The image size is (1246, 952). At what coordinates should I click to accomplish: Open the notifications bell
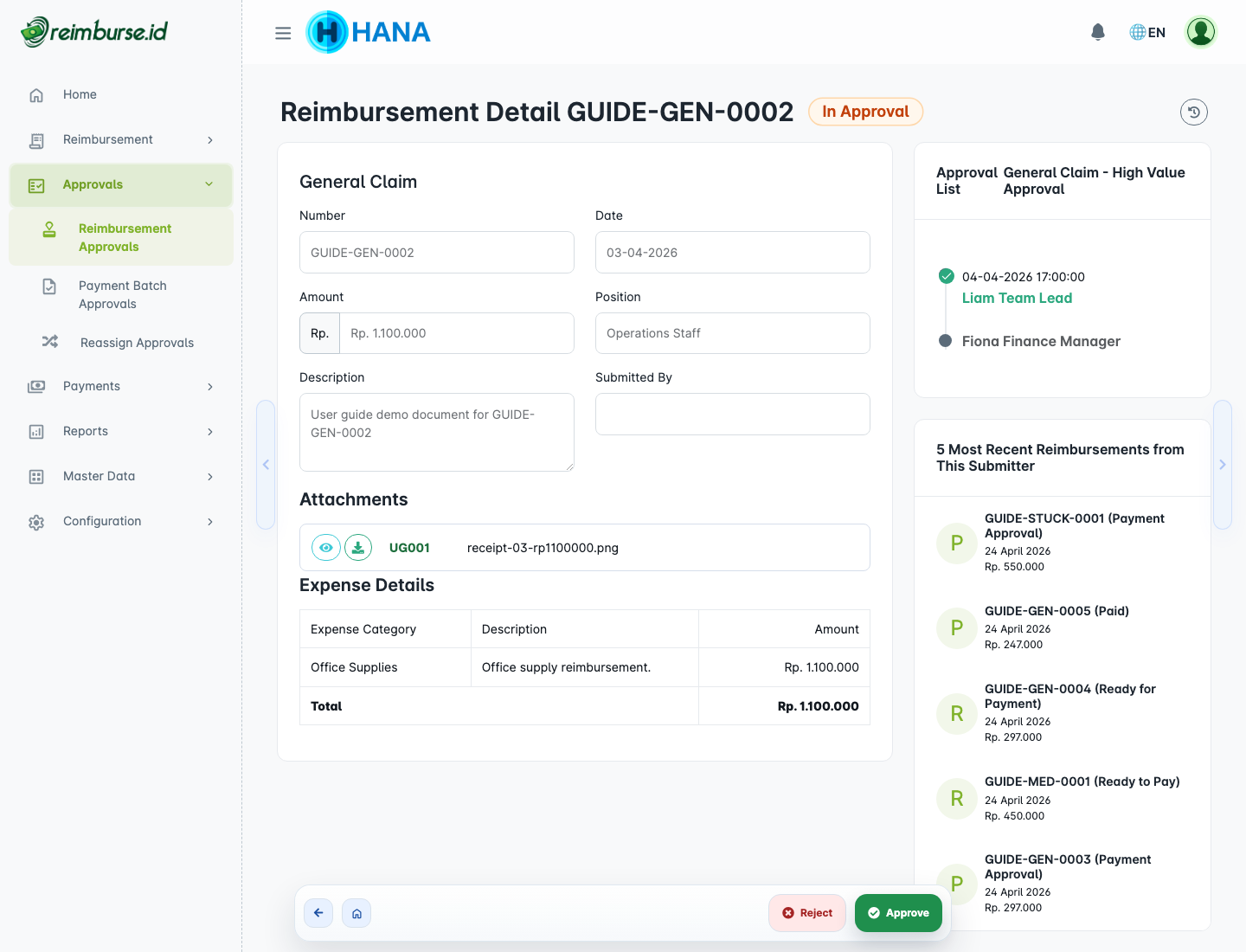tap(1097, 31)
